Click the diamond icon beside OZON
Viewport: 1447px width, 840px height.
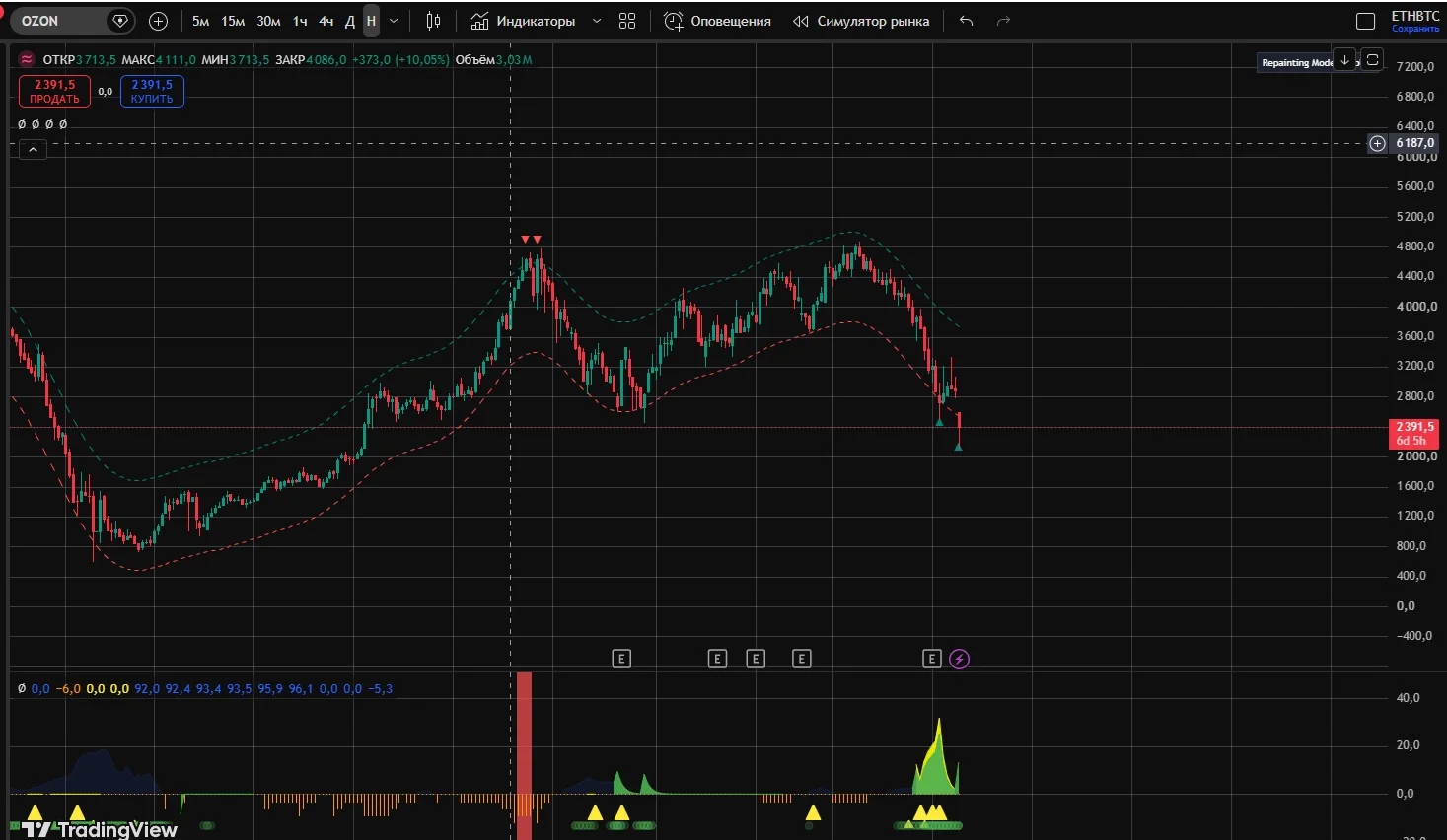tap(120, 21)
